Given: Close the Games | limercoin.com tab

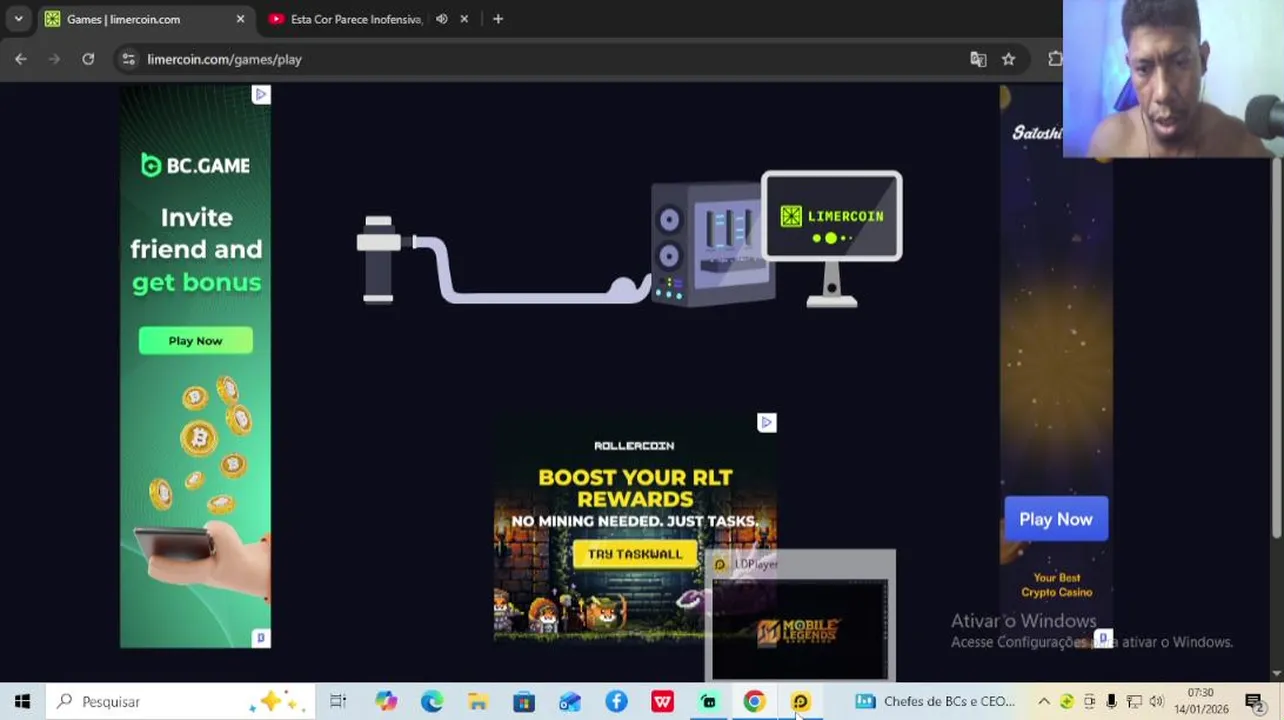Looking at the screenshot, I should click(240, 19).
